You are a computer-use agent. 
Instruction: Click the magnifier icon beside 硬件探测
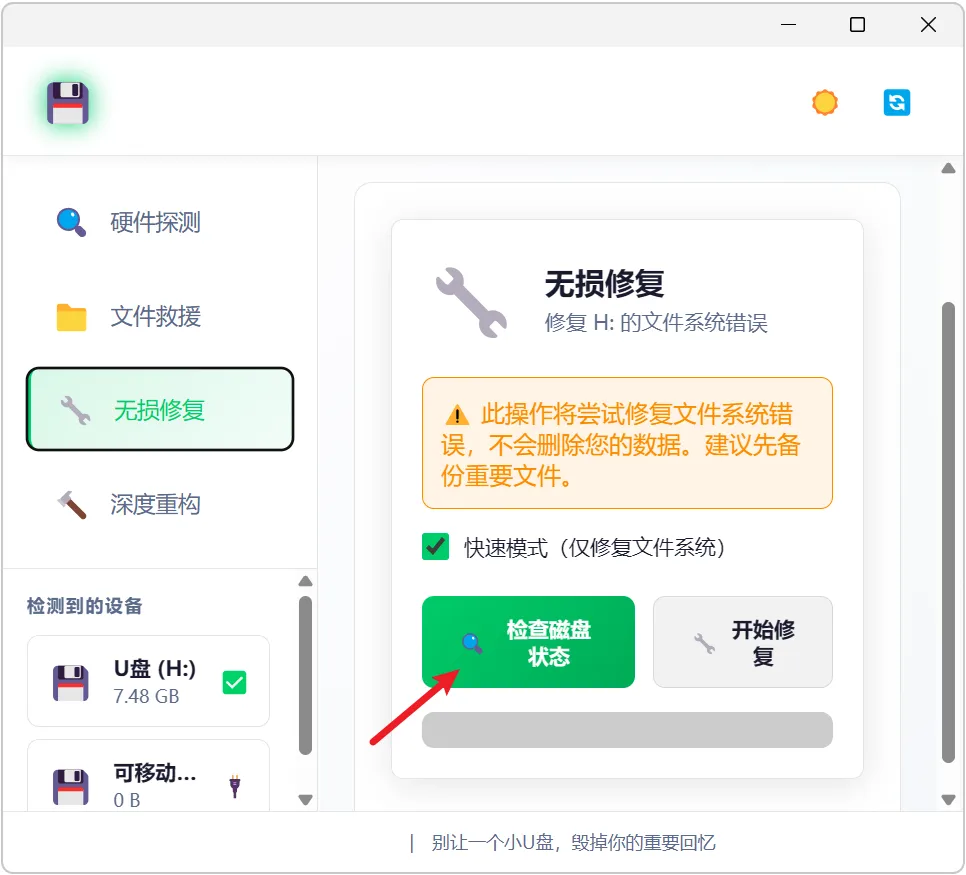click(71, 222)
